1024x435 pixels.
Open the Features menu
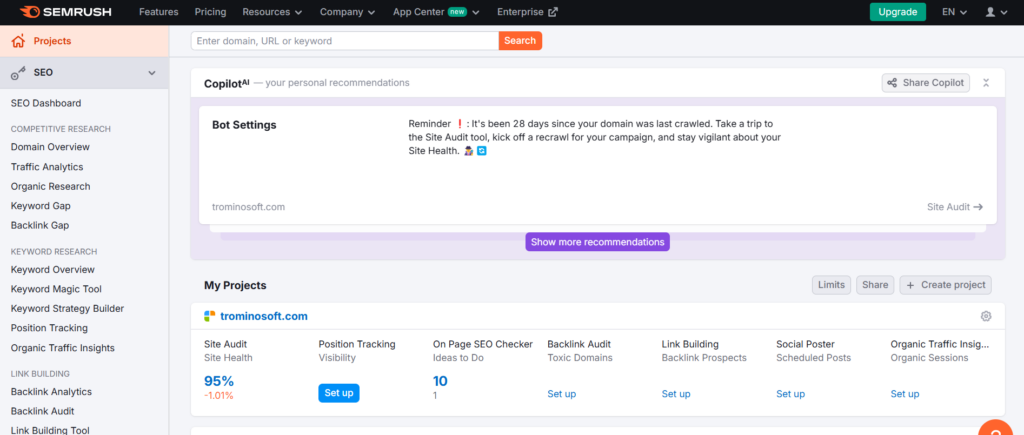[159, 12]
